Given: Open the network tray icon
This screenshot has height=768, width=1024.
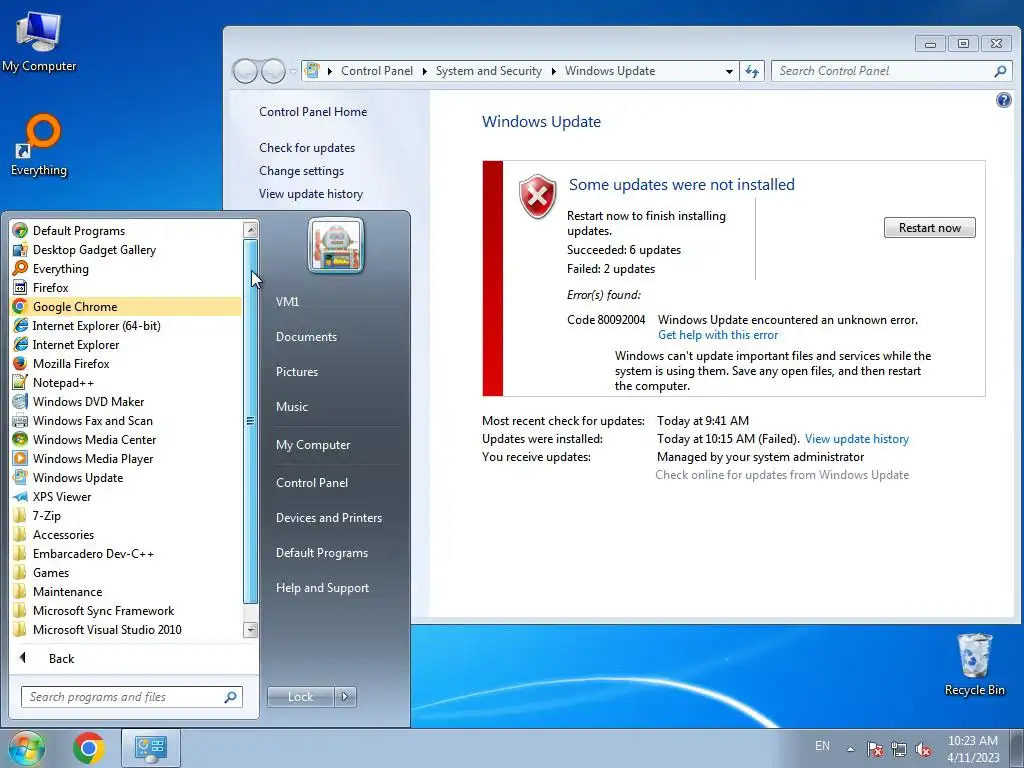Looking at the screenshot, I should click(x=899, y=749).
